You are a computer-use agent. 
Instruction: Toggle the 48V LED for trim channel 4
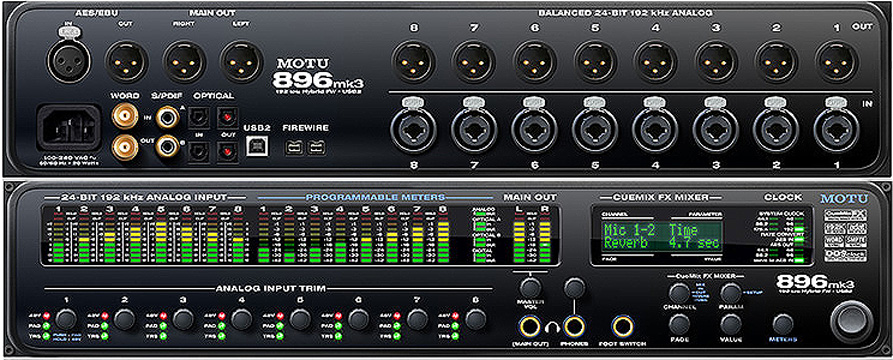pyautogui.click(x=222, y=315)
